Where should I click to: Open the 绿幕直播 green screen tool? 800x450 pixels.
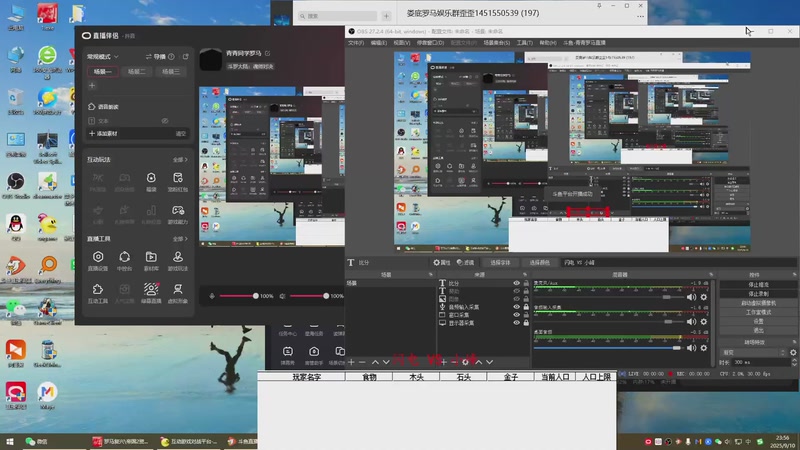(151, 293)
